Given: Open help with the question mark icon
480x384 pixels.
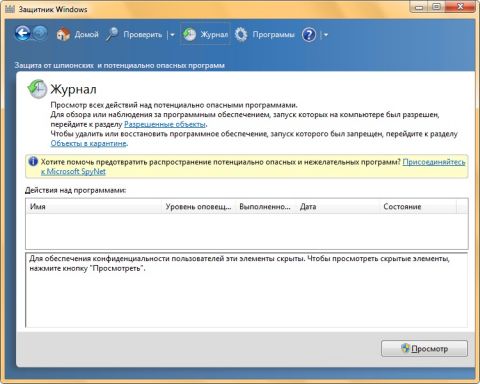Looking at the screenshot, I should [x=309, y=34].
